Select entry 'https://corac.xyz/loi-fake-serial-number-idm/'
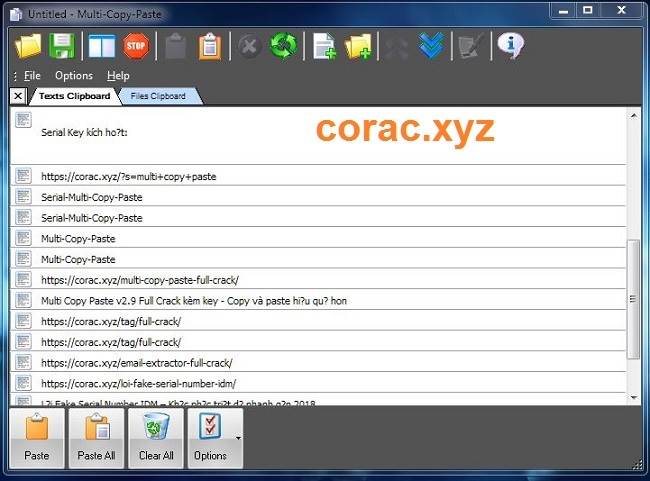Viewport: 650px width, 481px height. pyautogui.click(x=318, y=383)
